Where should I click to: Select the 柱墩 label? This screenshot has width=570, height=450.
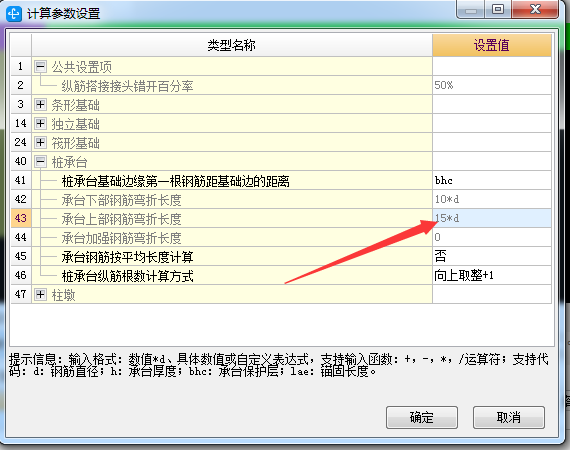click(x=63, y=295)
